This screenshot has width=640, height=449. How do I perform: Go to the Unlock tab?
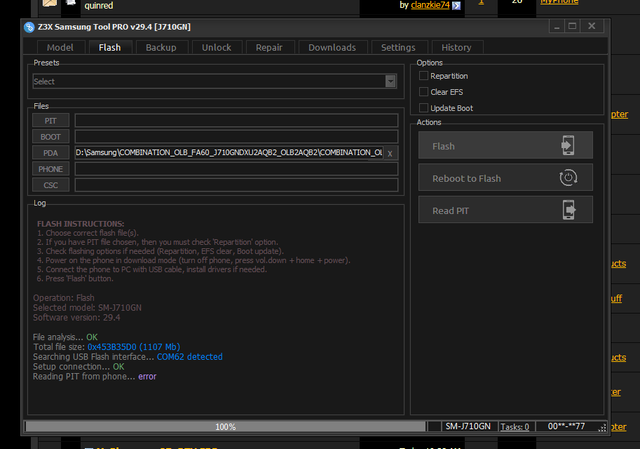[217, 47]
